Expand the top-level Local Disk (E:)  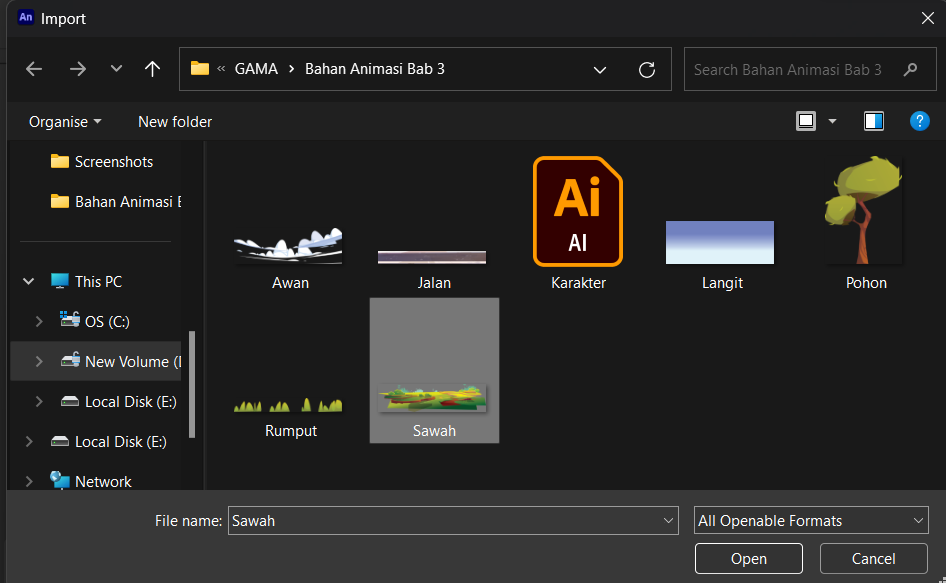[x=28, y=442]
